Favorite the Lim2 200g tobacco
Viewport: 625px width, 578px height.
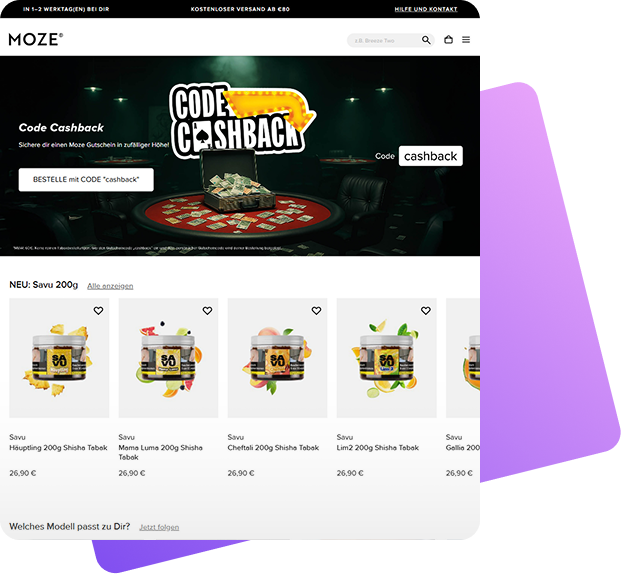click(x=426, y=311)
